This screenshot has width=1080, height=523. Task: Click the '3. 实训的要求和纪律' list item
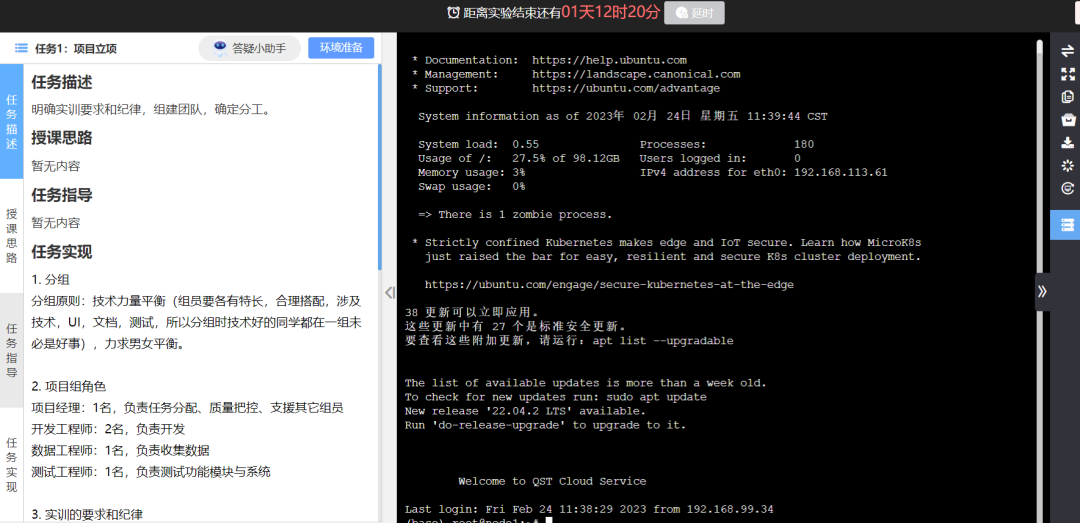[x=87, y=515]
